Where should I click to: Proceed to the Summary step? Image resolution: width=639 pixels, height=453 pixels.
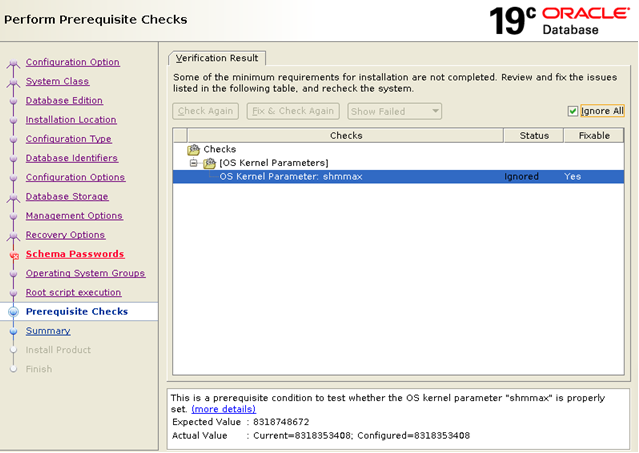click(x=48, y=331)
